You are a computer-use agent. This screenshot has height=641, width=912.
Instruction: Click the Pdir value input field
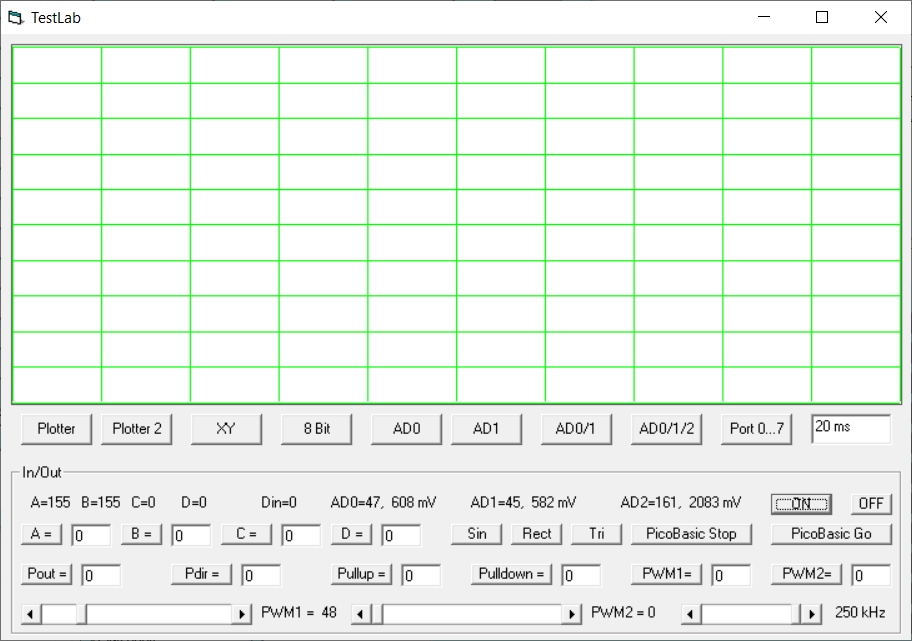[260, 575]
